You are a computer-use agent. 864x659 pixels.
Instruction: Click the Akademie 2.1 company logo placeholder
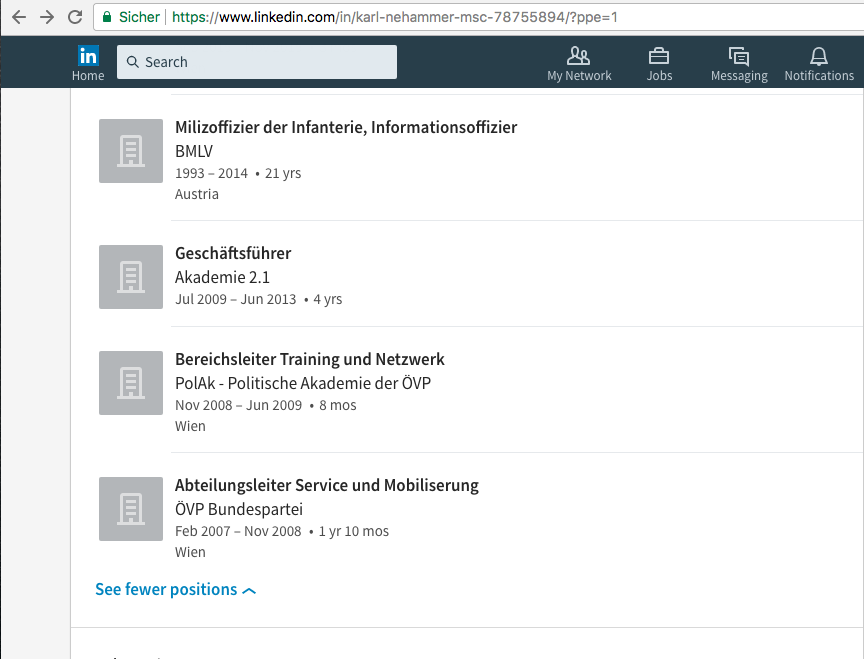pyautogui.click(x=131, y=277)
